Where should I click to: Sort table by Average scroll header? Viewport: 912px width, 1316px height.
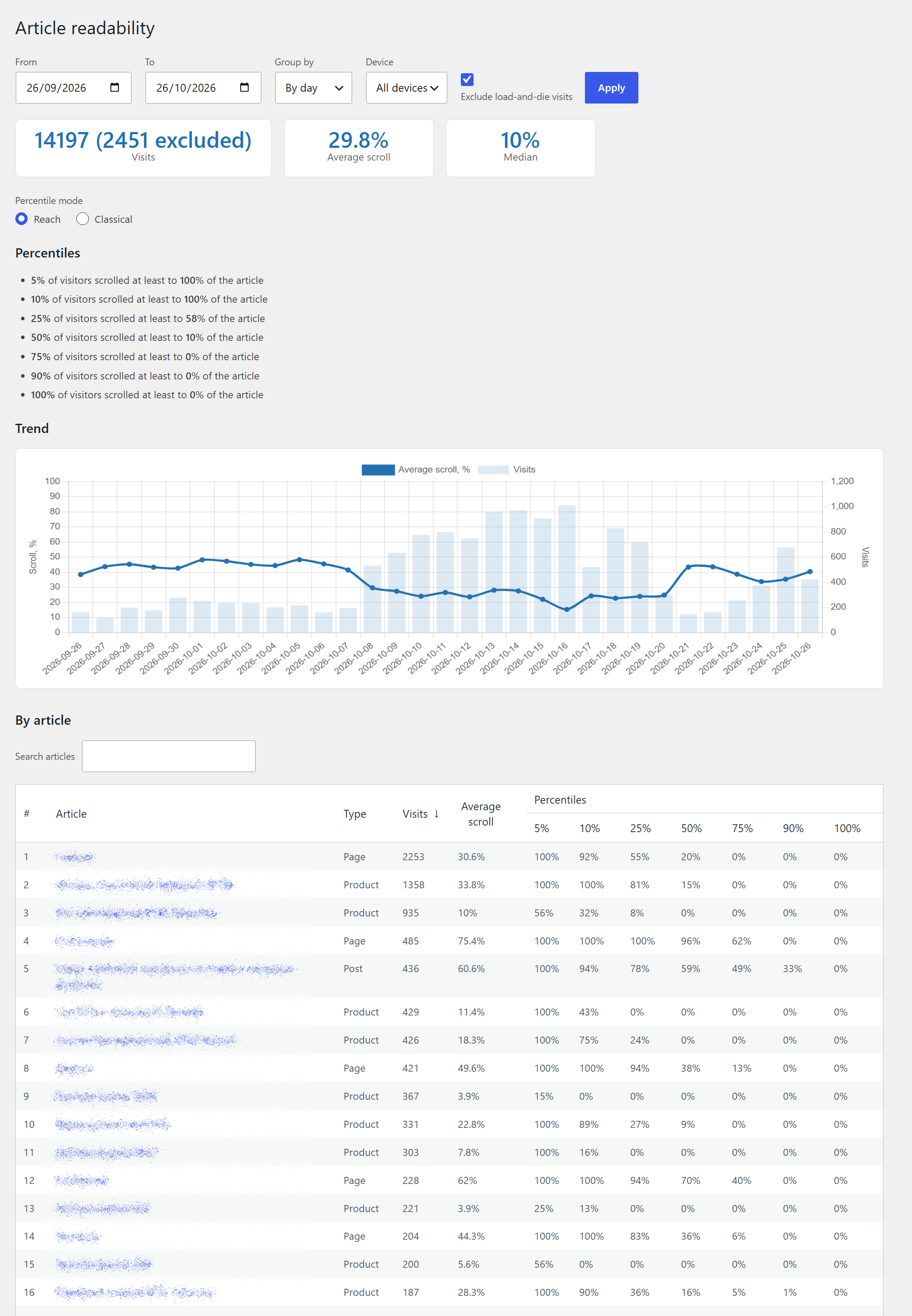[x=481, y=813]
